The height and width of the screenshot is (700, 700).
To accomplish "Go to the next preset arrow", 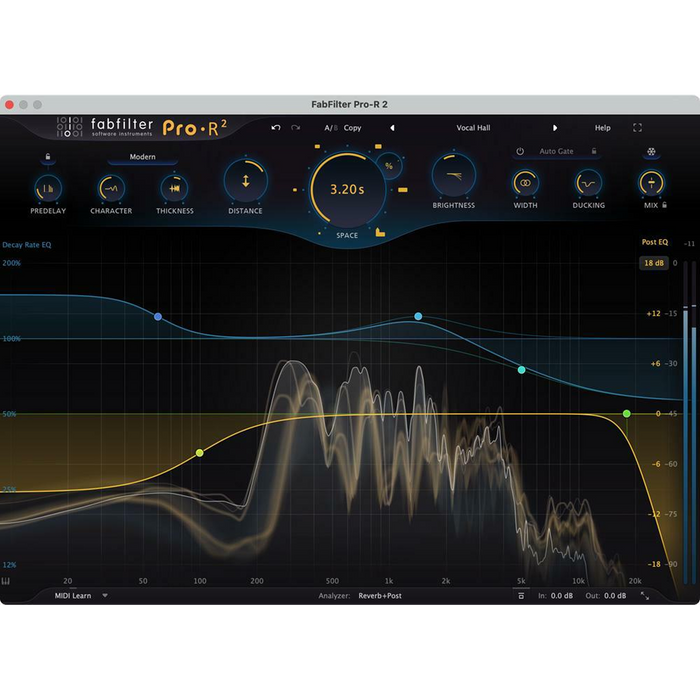I will (x=555, y=128).
